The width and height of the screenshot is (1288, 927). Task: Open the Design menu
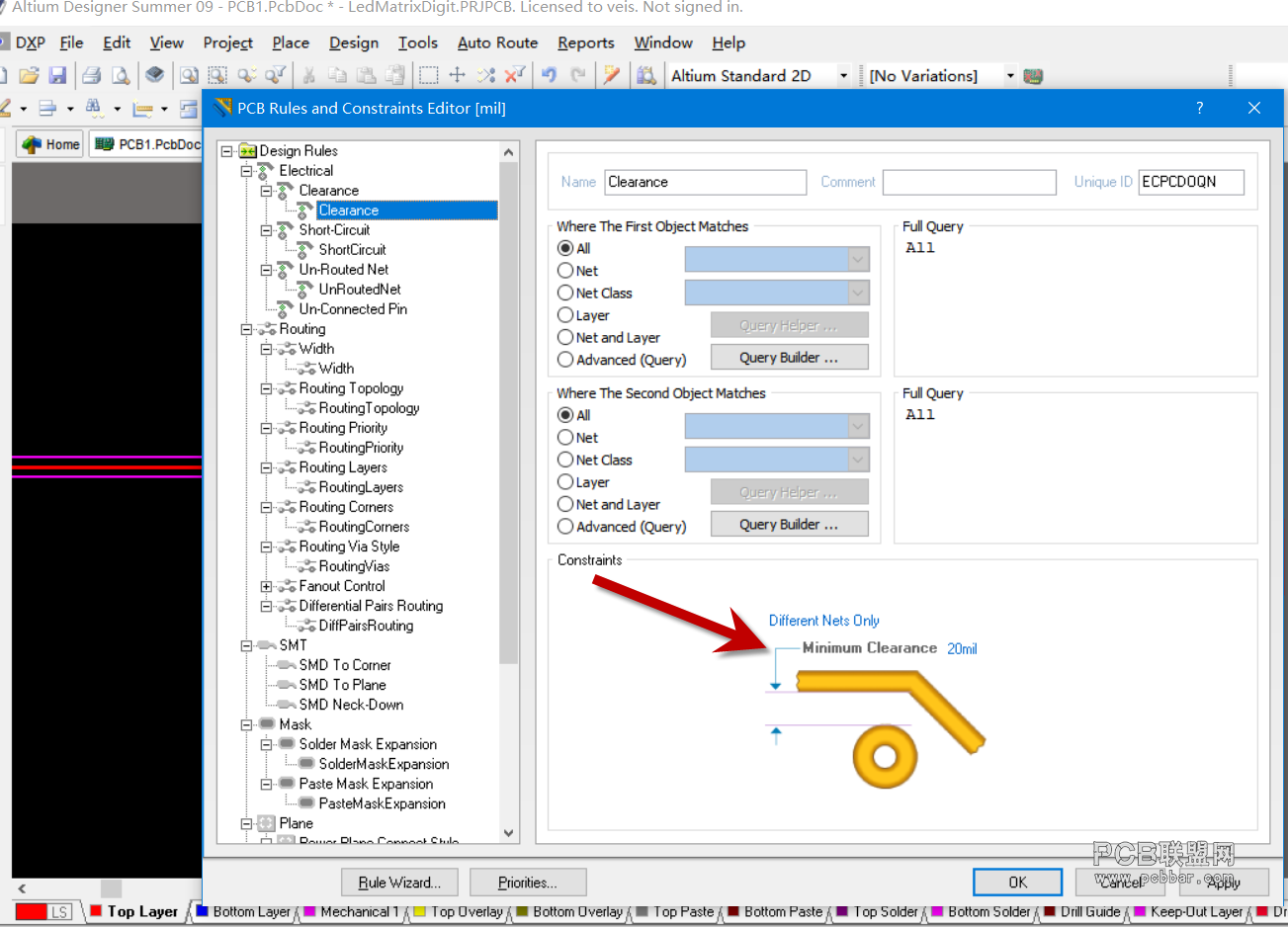[x=354, y=42]
